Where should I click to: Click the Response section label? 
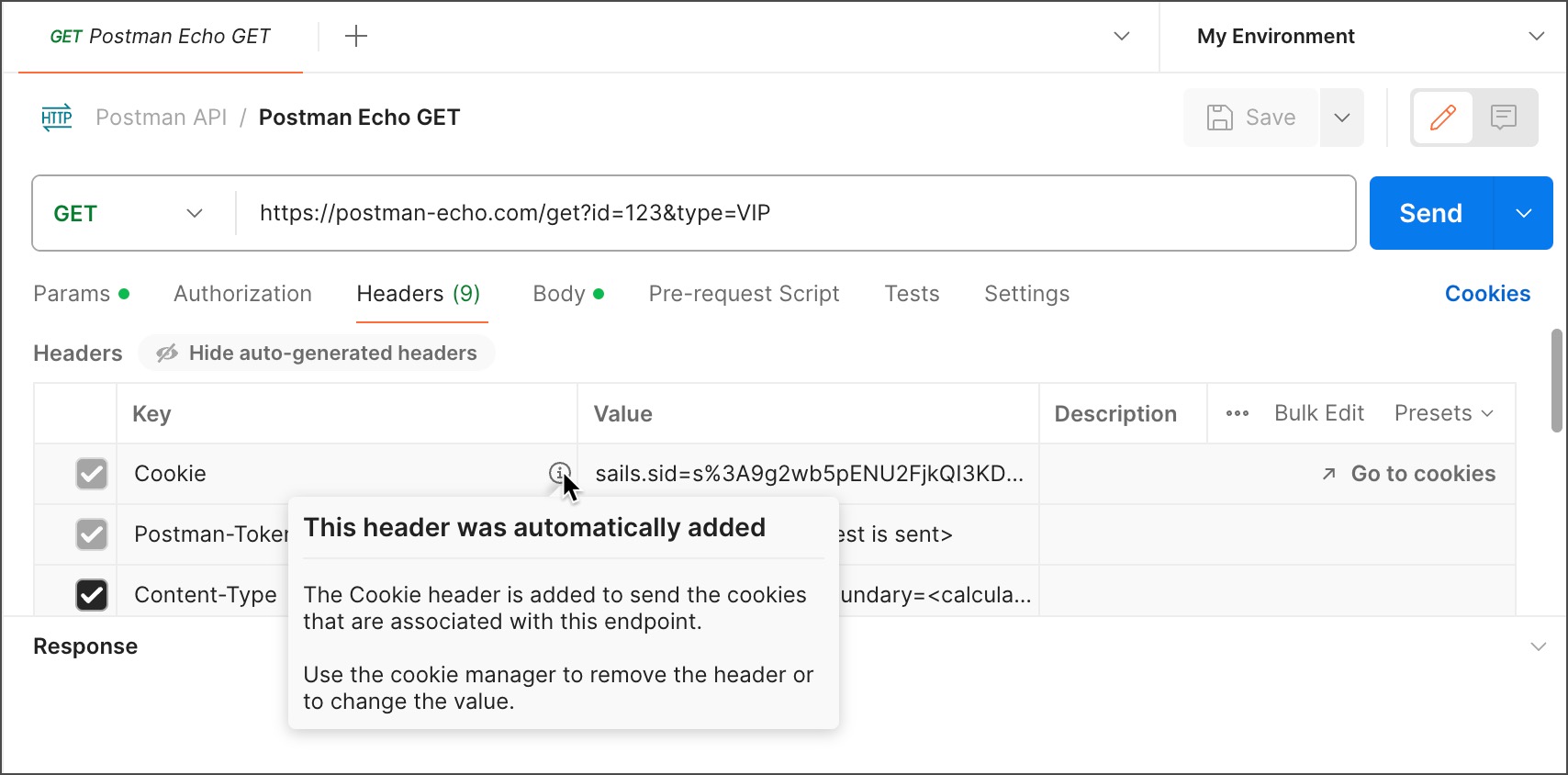(x=85, y=646)
